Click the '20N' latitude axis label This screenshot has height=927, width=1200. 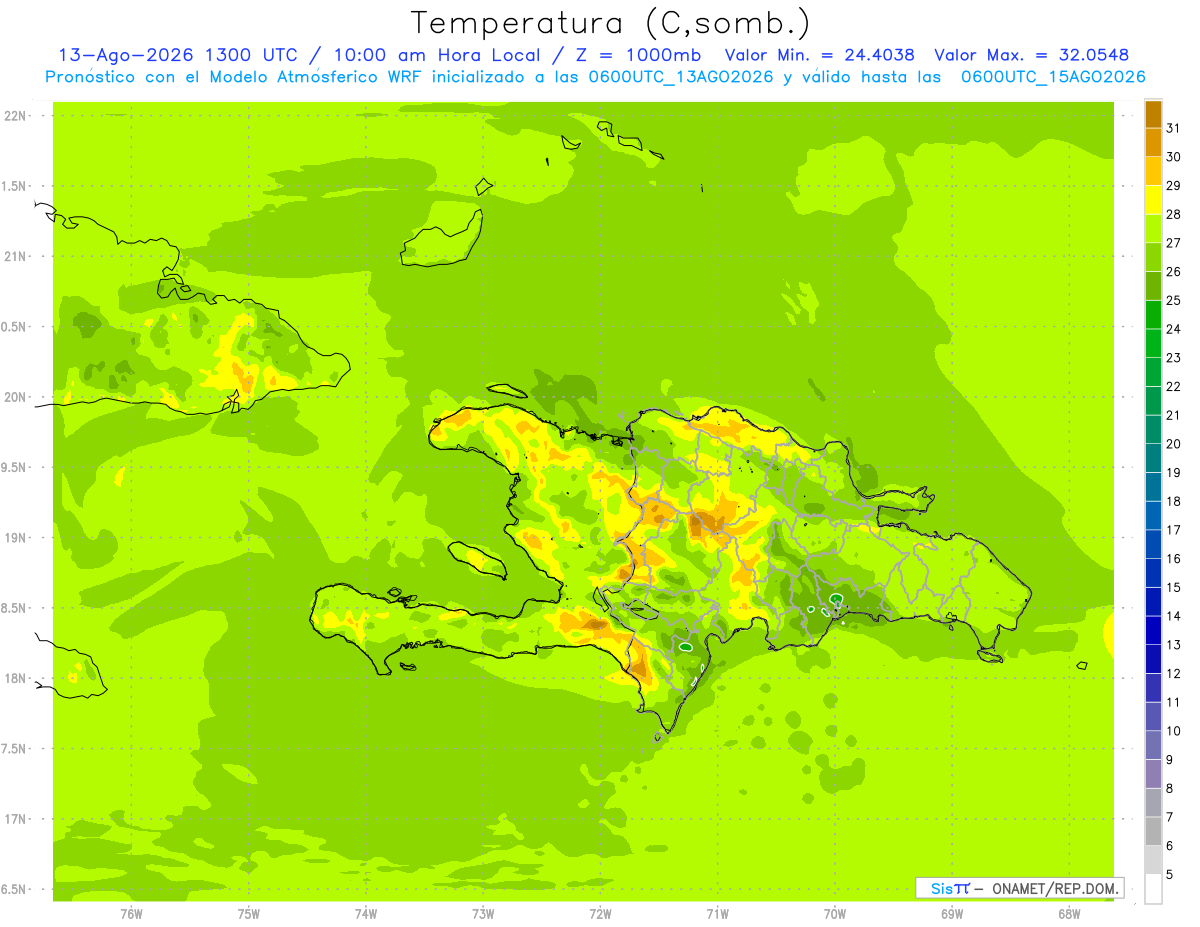[15, 397]
